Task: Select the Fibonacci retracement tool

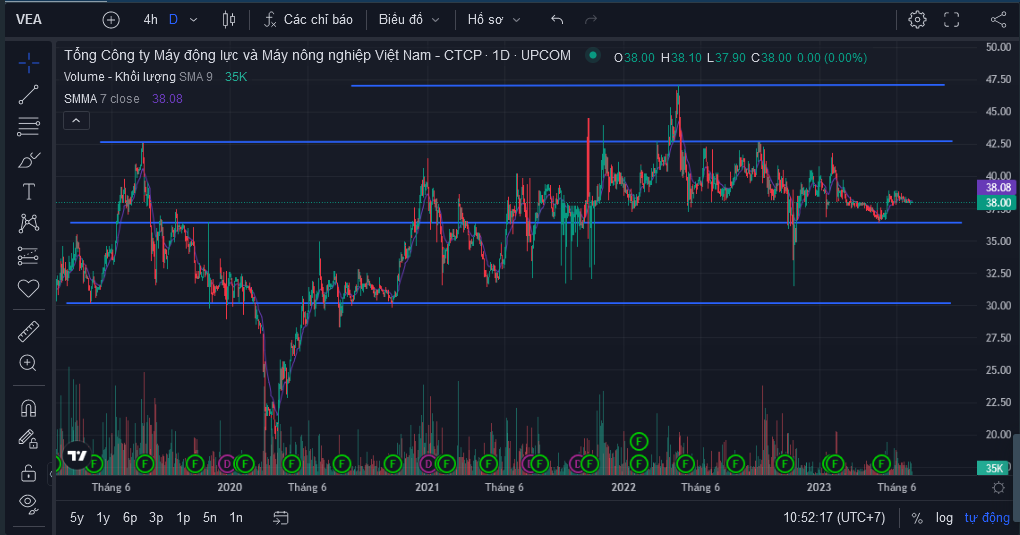Action: [28, 127]
